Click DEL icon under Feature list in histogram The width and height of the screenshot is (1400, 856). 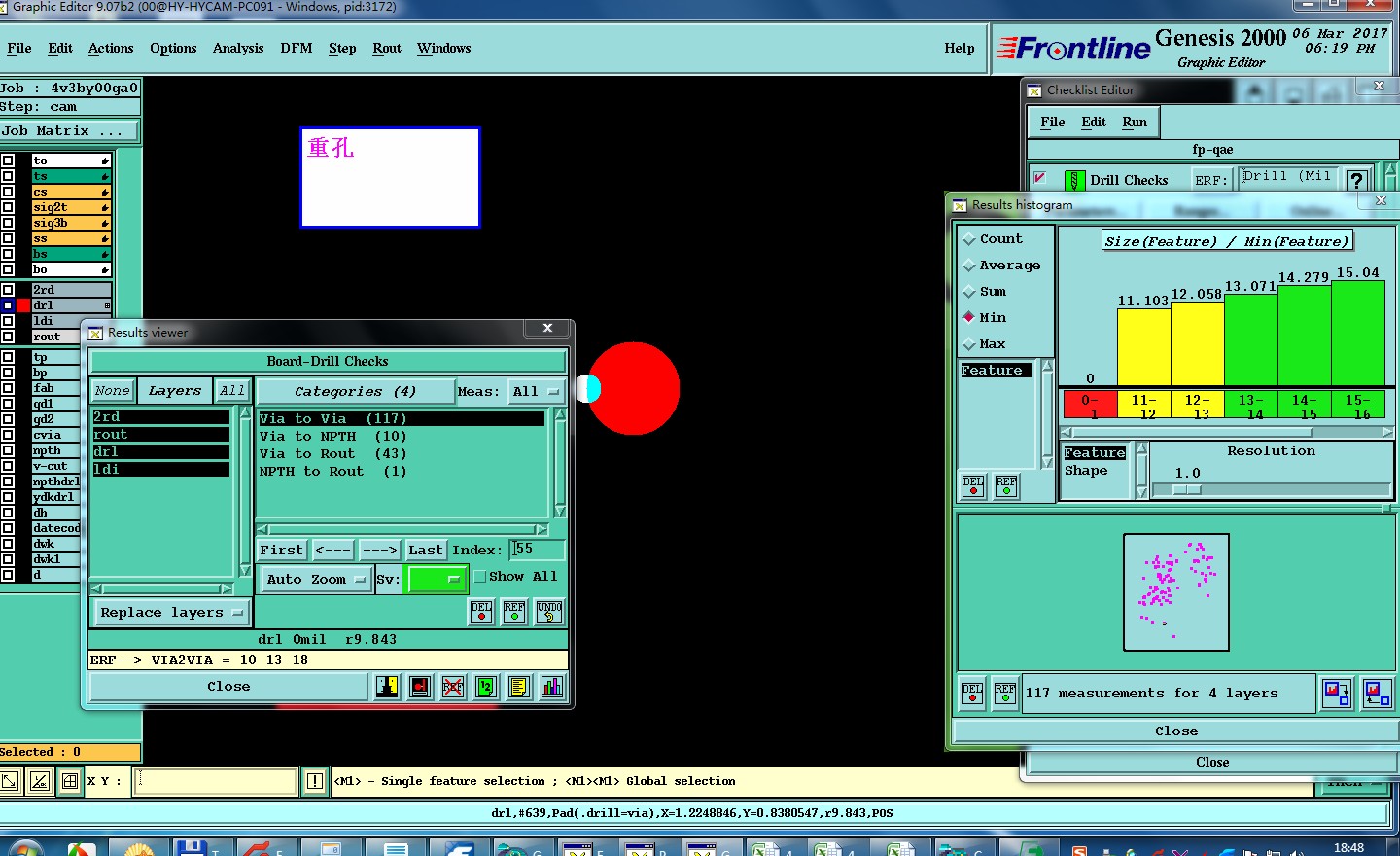[973, 486]
